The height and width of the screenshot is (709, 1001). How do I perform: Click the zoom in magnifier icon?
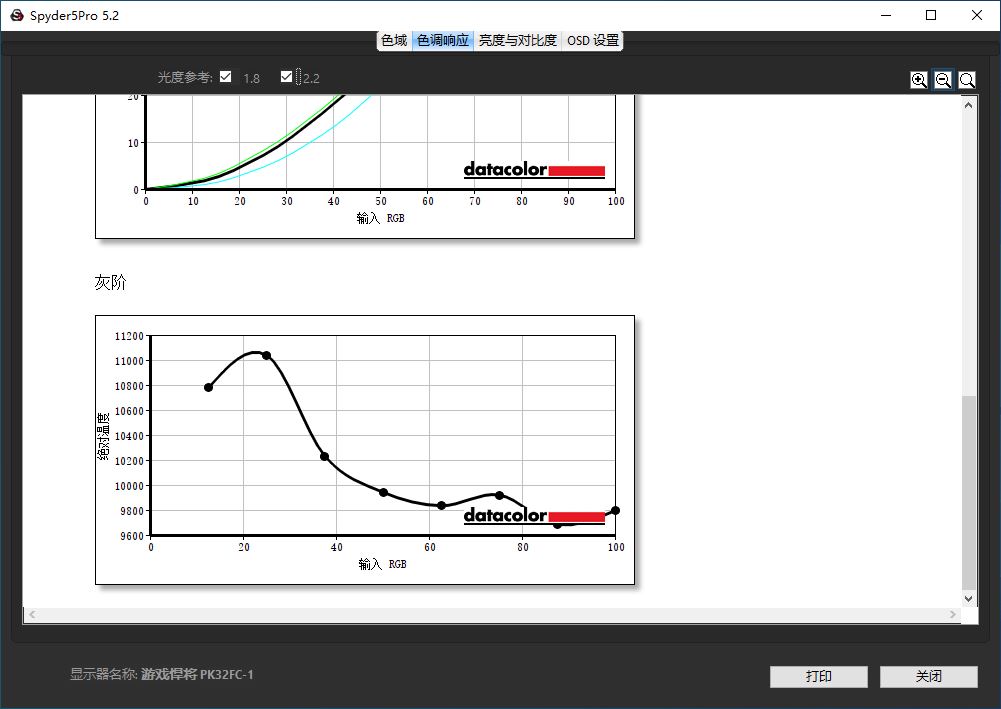(919, 81)
